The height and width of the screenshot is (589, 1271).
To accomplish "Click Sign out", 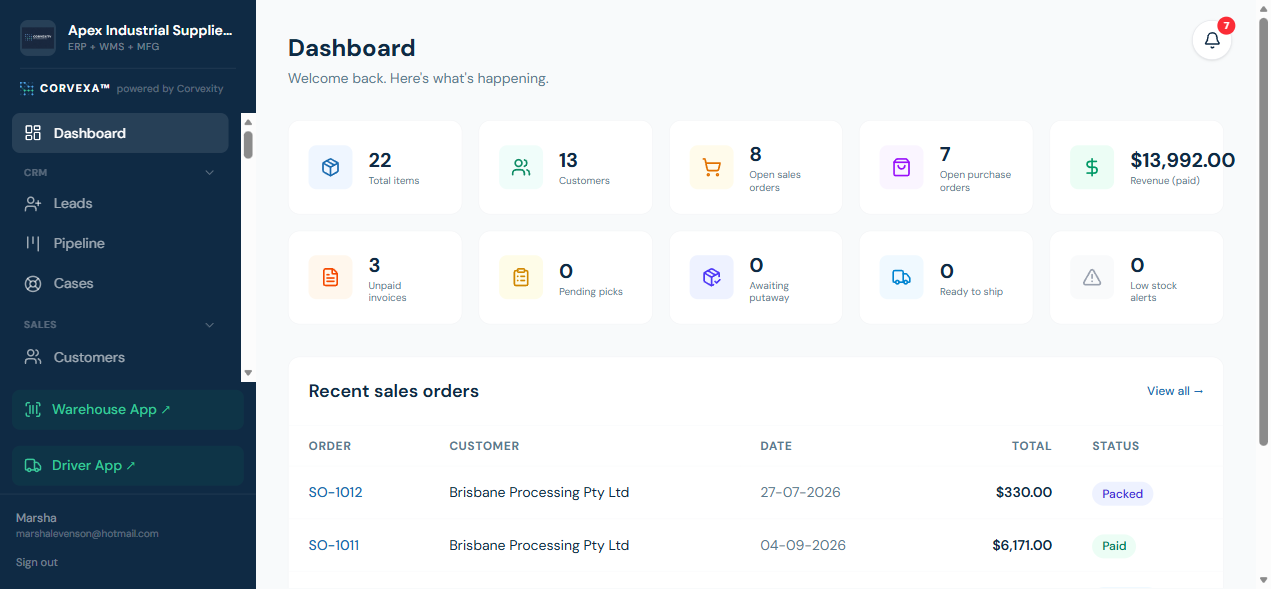I will (37, 562).
